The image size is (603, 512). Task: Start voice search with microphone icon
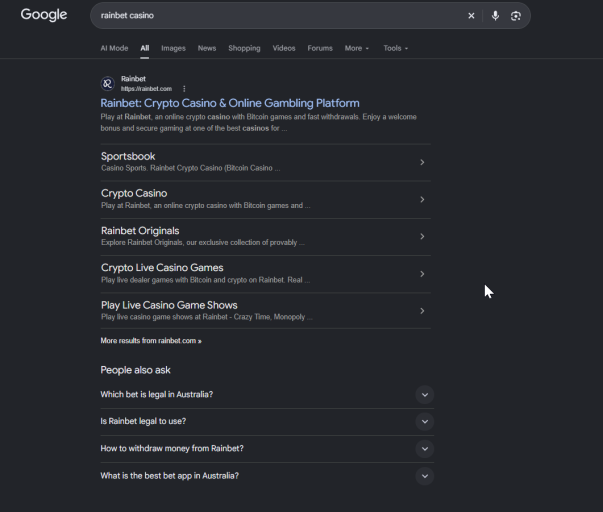pos(495,16)
